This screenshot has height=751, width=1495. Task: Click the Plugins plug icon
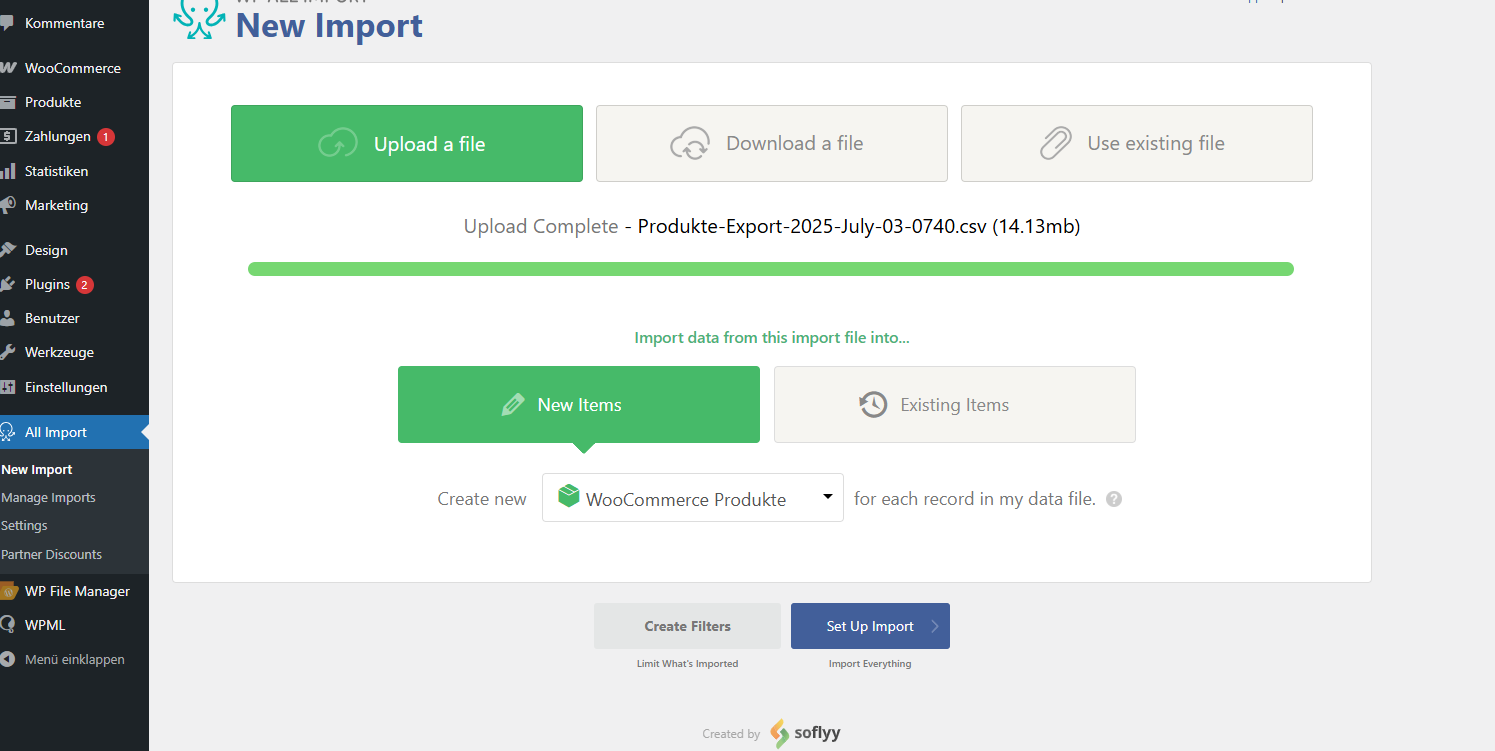8,284
